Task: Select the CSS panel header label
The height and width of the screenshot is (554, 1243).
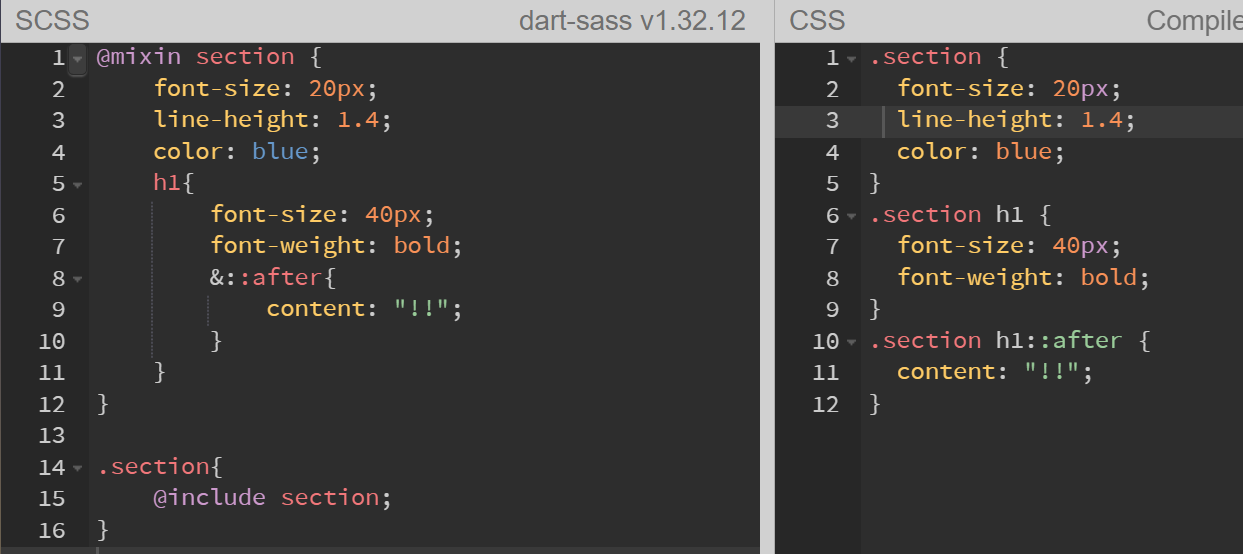Action: pos(817,20)
